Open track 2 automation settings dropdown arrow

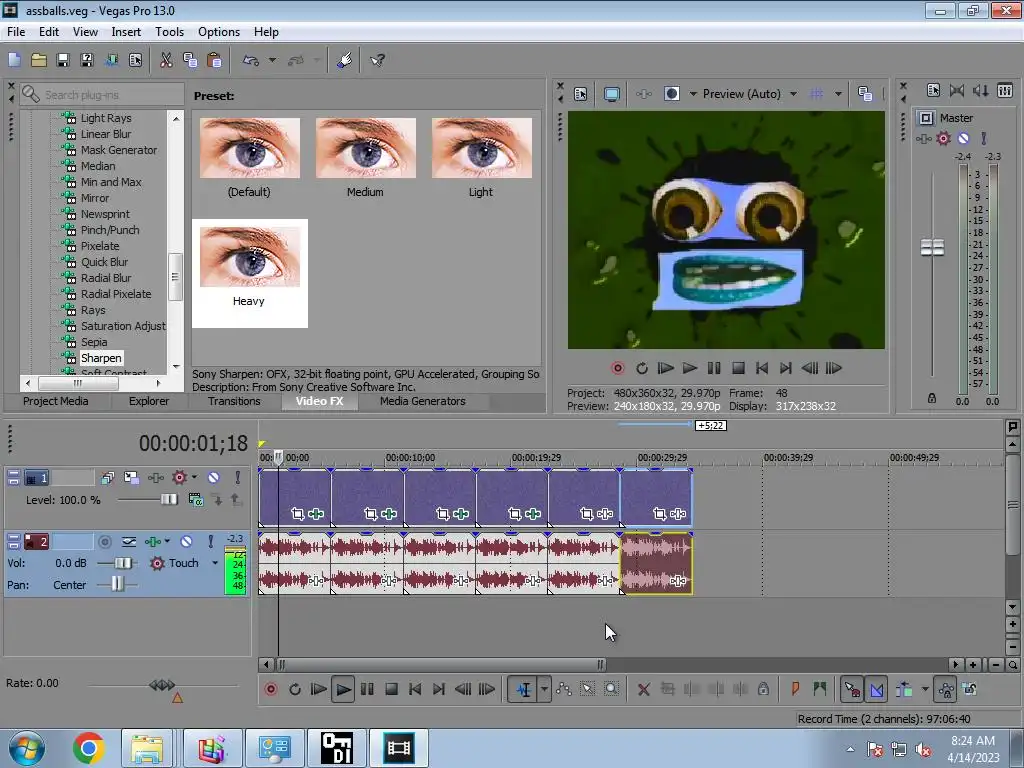click(167, 541)
